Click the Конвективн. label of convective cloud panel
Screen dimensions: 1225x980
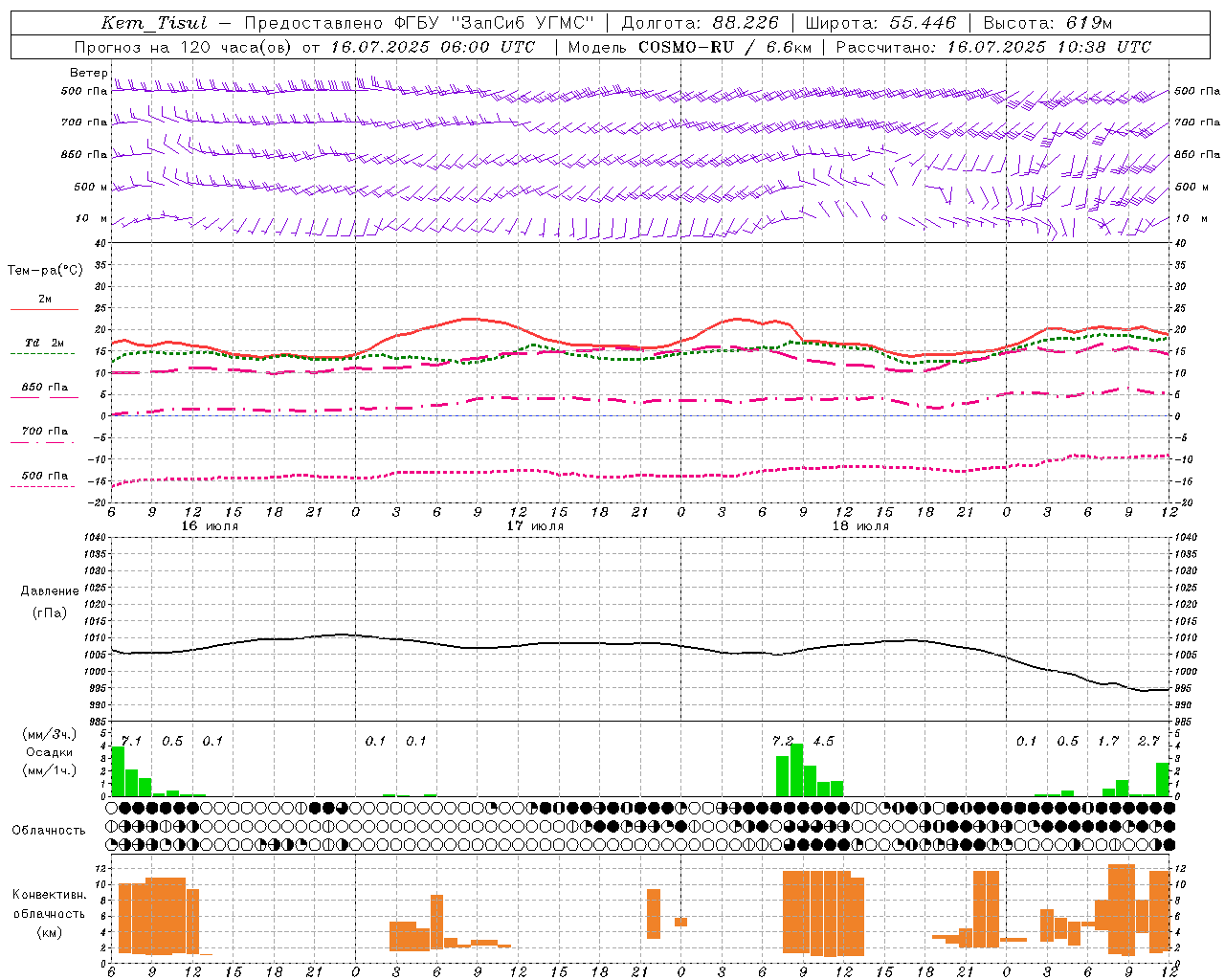(50, 895)
